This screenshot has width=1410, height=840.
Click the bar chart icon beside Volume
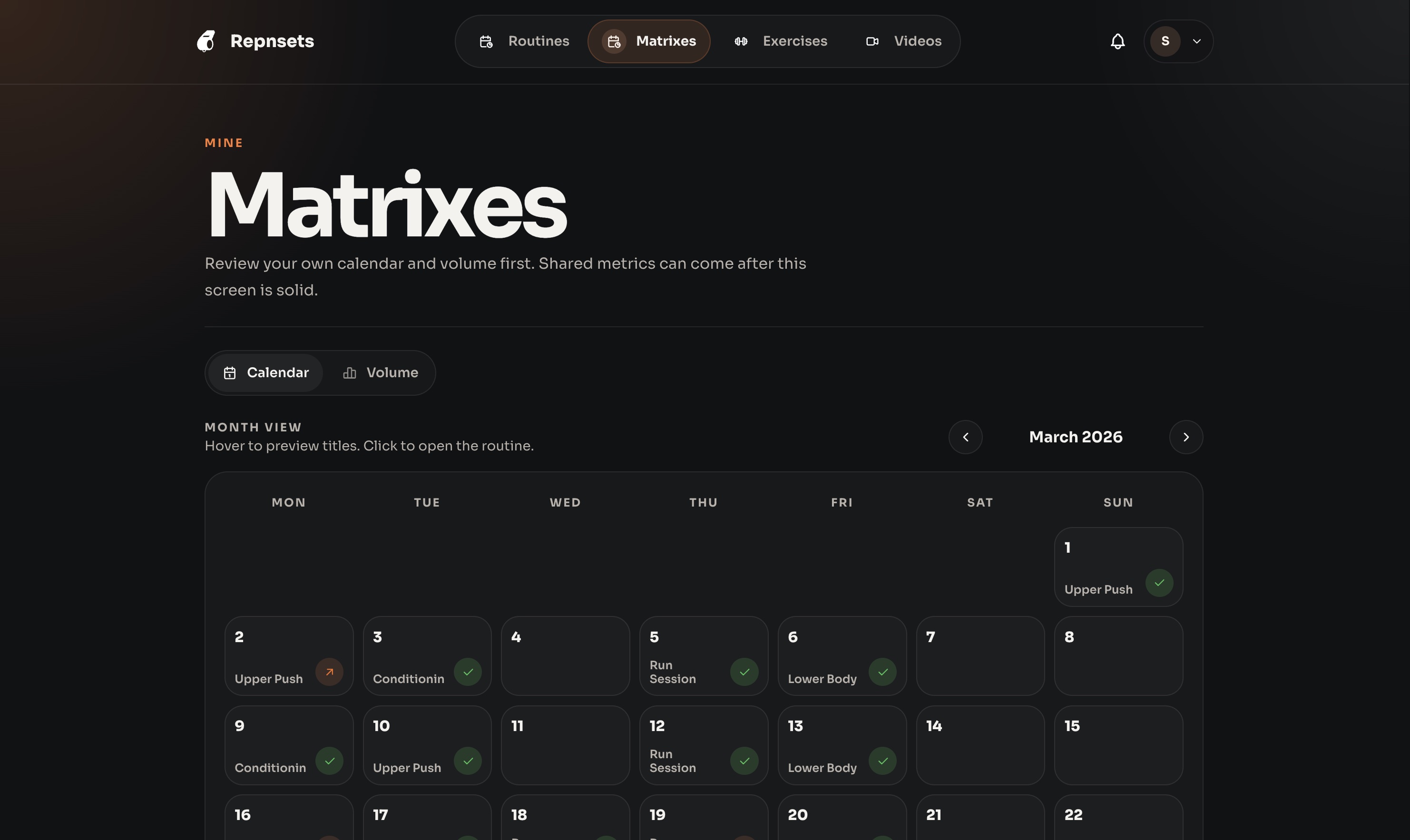(349, 373)
